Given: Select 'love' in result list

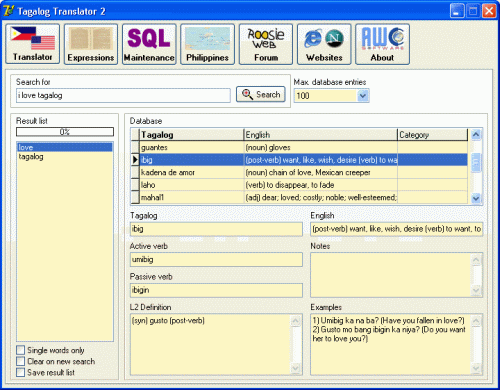Looking at the screenshot, I should click(x=65, y=147).
